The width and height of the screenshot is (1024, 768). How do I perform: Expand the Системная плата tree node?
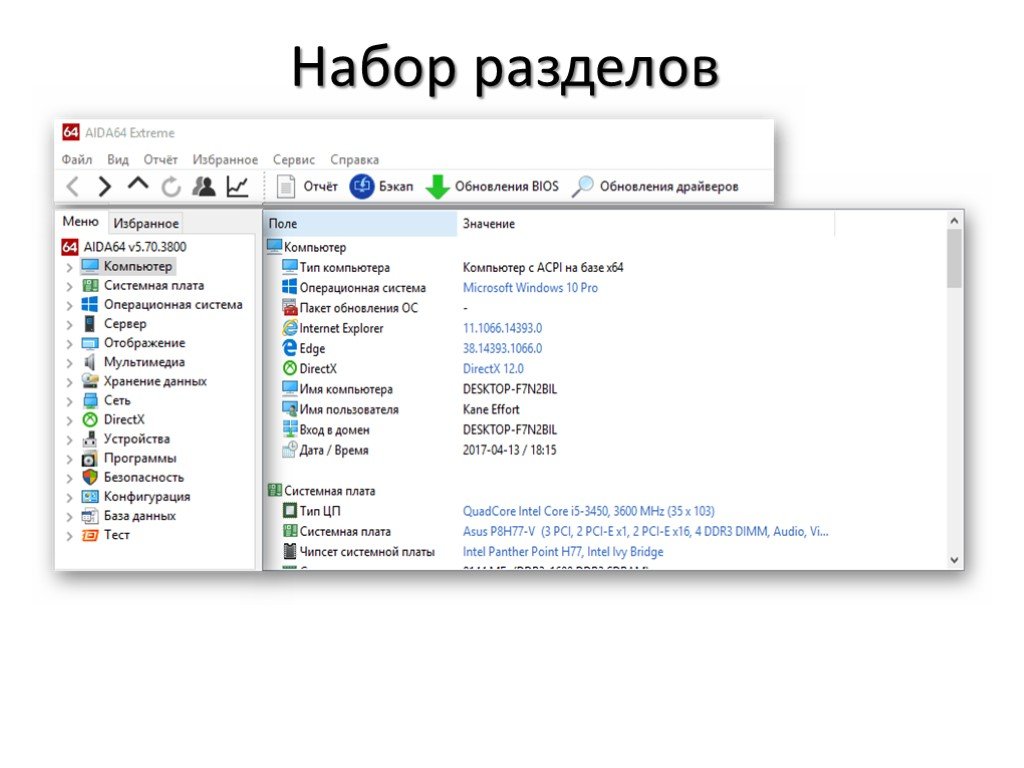[x=69, y=286]
